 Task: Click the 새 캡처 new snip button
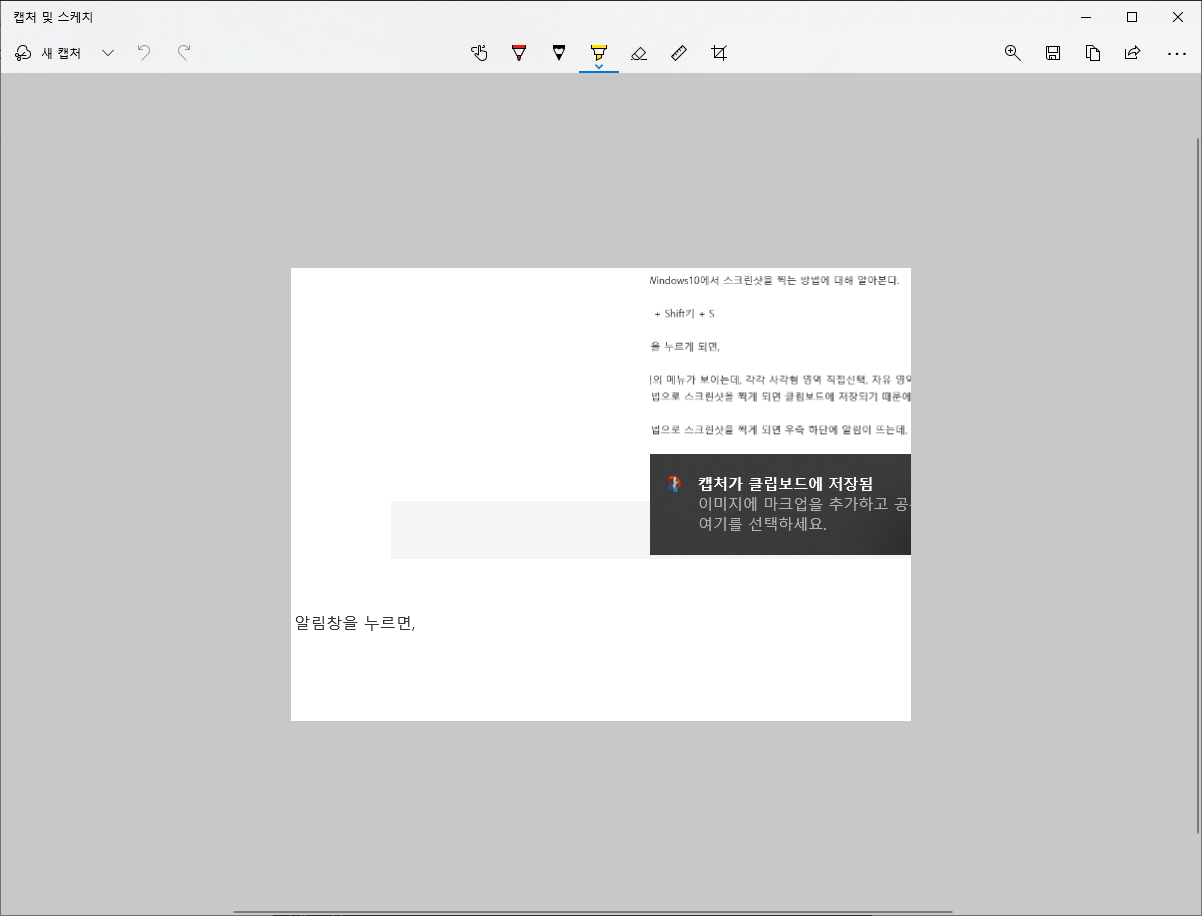pyautogui.click(x=48, y=53)
